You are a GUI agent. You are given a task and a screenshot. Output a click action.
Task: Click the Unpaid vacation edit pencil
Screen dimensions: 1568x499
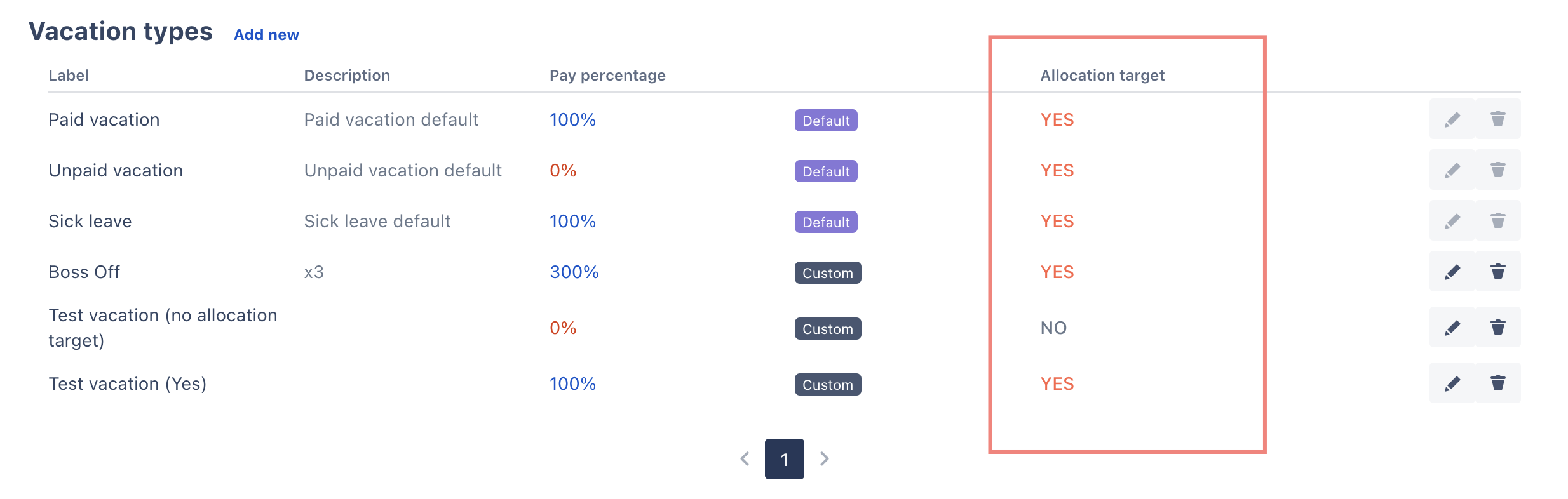click(1452, 170)
